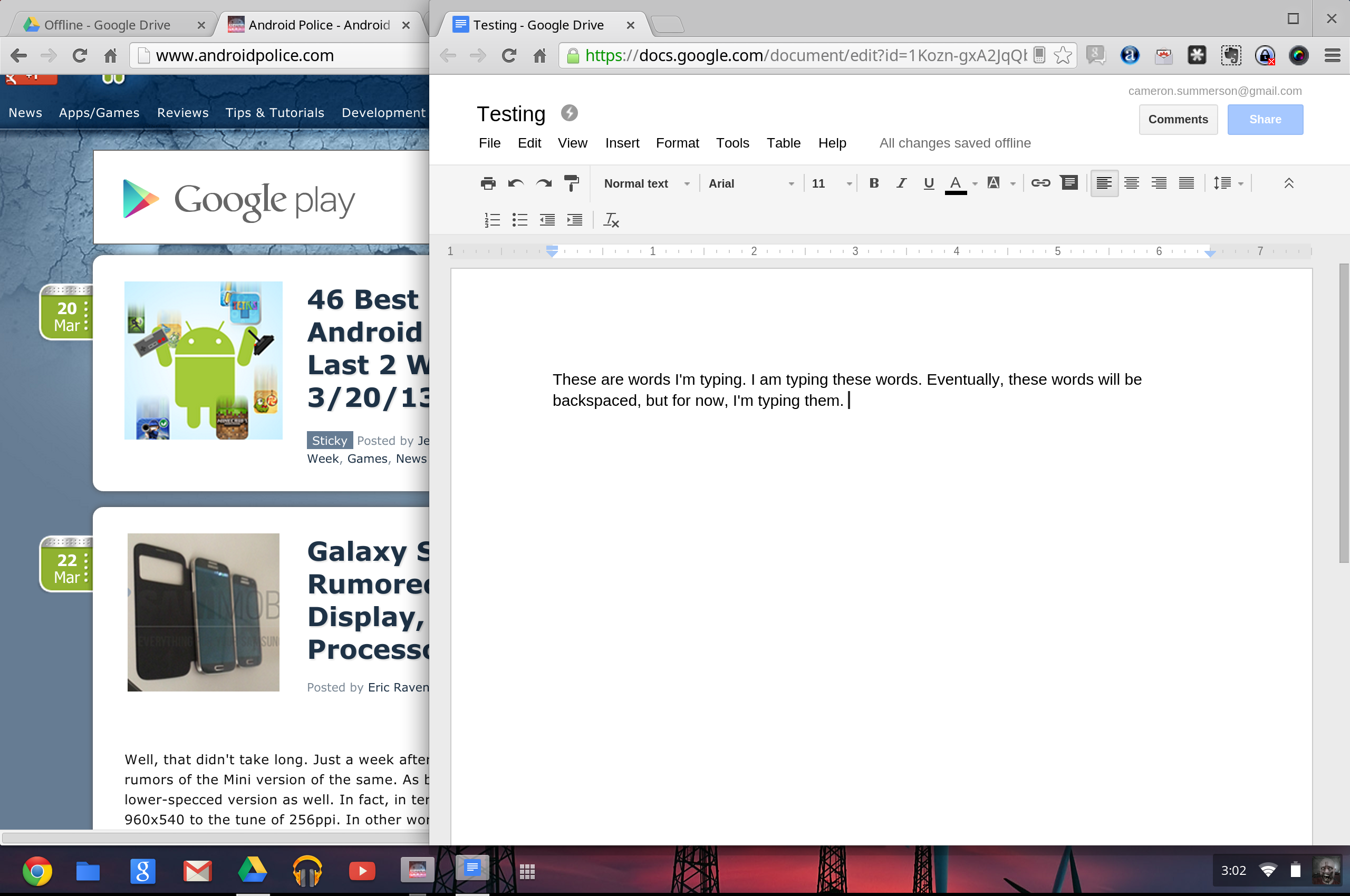Screen dimensions: 1350x896
Task: Click the blue Share button
Action: [x=1265, y=120]
